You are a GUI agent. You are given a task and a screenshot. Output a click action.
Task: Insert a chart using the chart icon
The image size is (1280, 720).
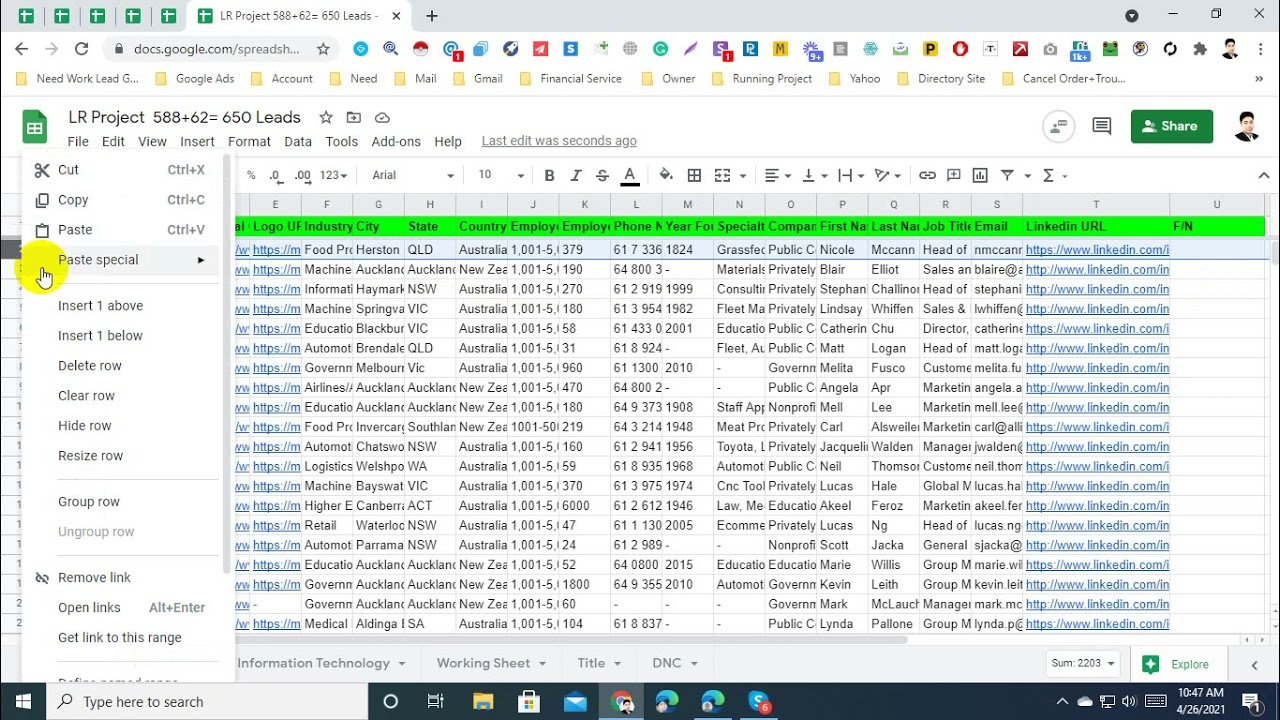click(x=980, y=175)
